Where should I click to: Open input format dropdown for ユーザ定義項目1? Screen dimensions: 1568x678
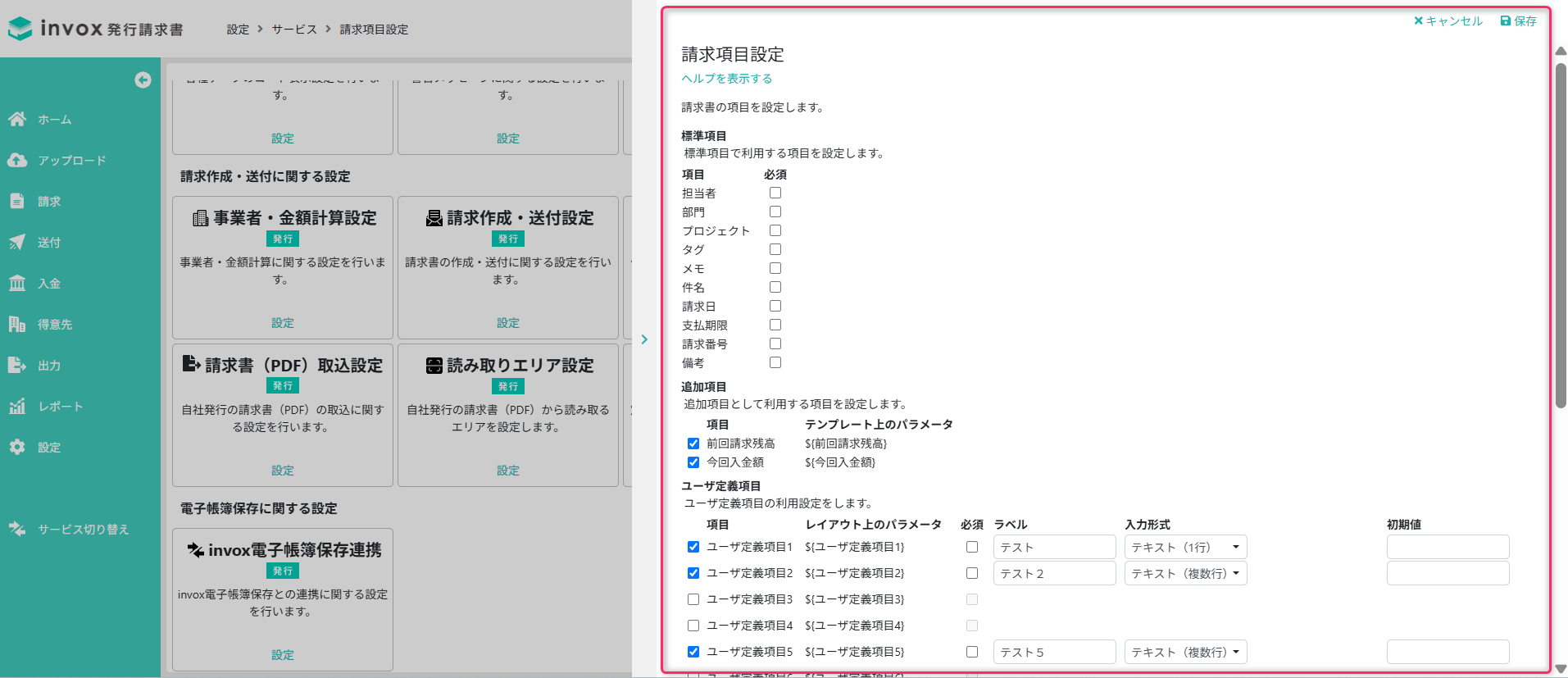[1185, 547]
